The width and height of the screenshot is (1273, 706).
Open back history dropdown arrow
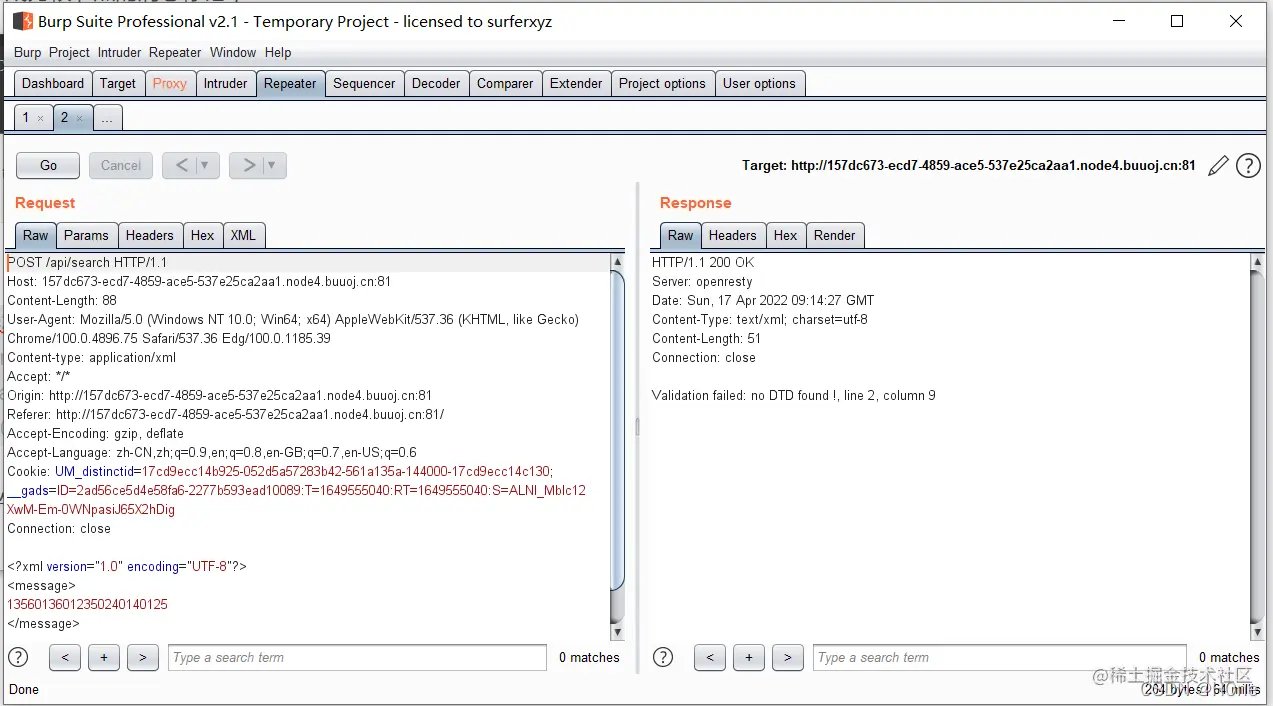(x=206, y=165)
